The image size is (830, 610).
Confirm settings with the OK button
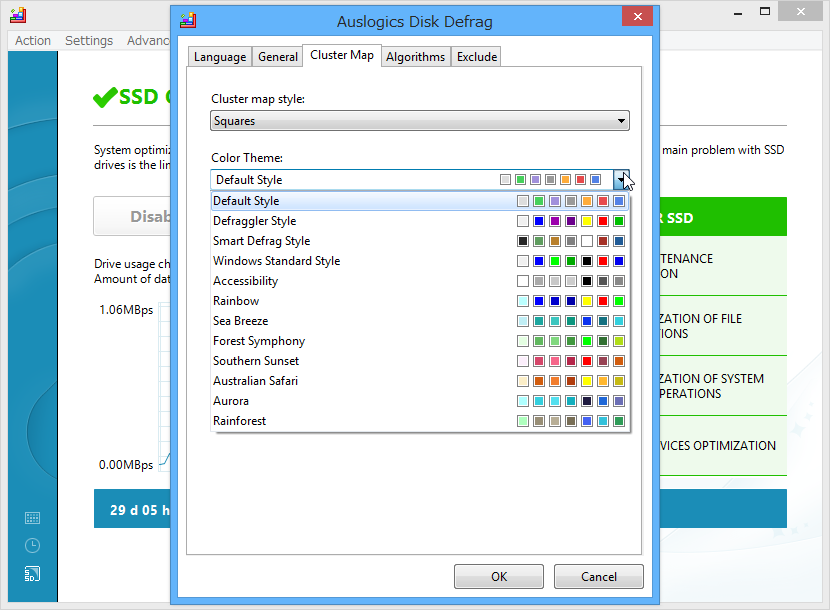click(499, 576)
